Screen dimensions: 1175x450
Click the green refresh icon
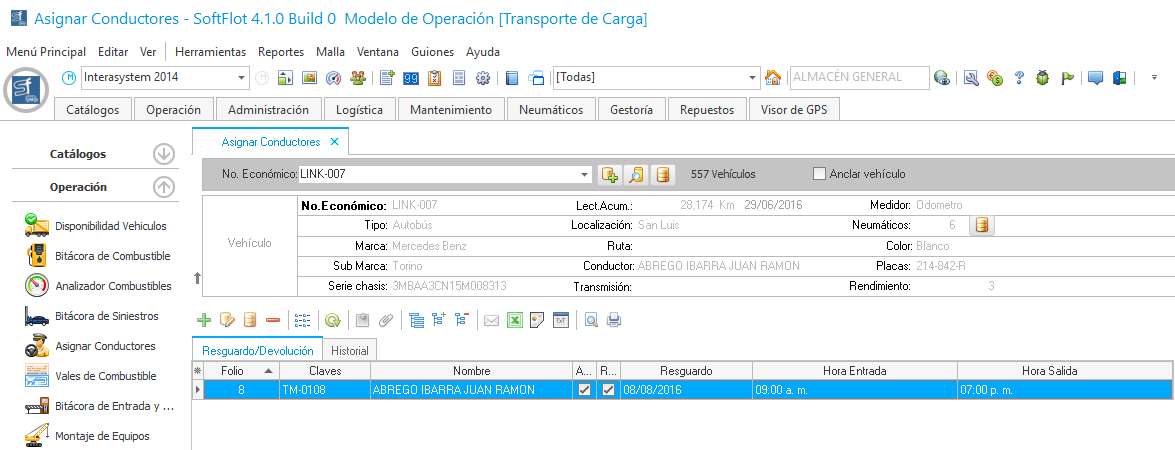[x=332, y=320]
